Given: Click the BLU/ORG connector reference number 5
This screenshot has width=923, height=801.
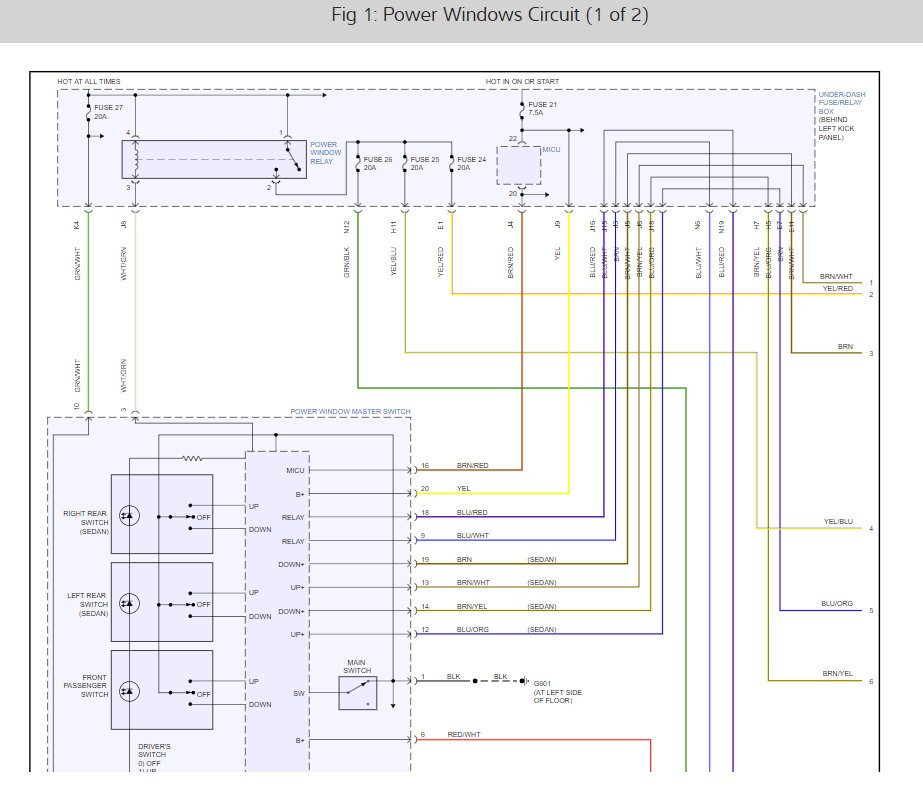Looking at the screenshot, I should tap(871, 611).
